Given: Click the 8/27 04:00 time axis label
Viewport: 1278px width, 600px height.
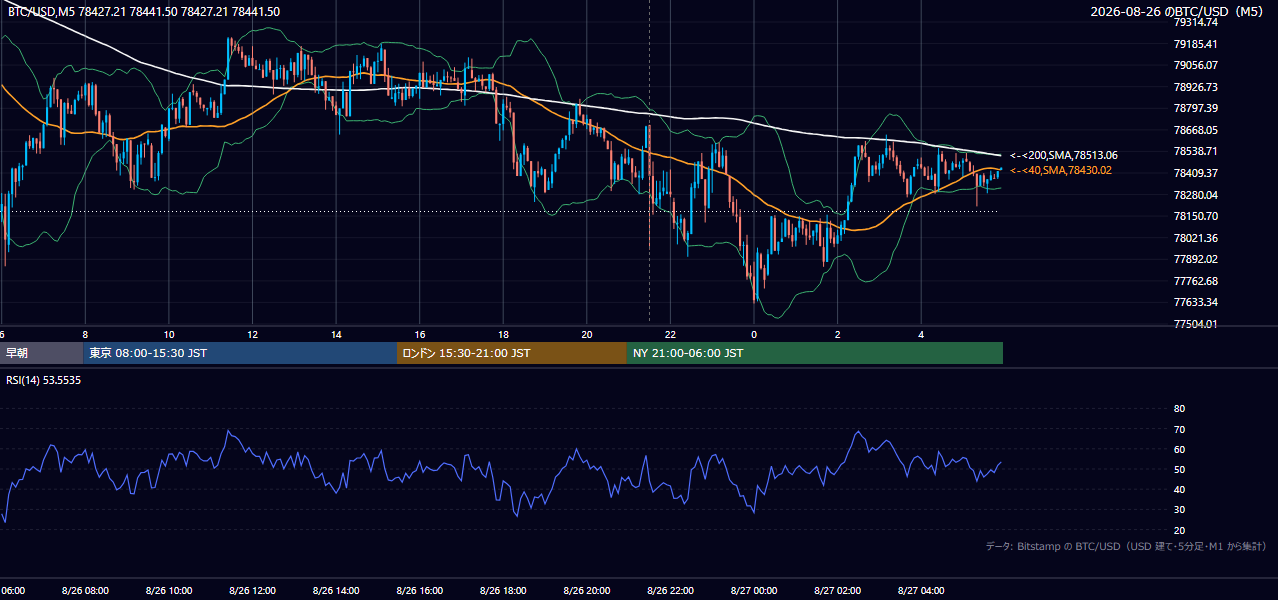Looking at the screenshot, I should pyautogui.click(x=921, y=591).
